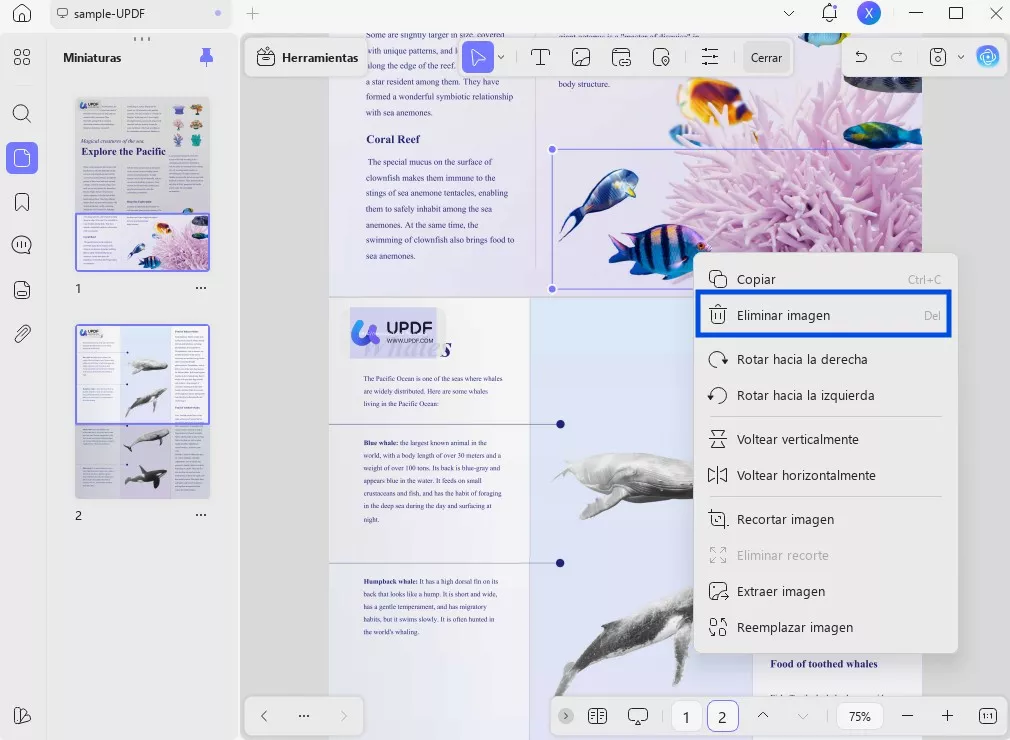
Task: Choose Copiar from the context menu
Action: coord(825,280)
